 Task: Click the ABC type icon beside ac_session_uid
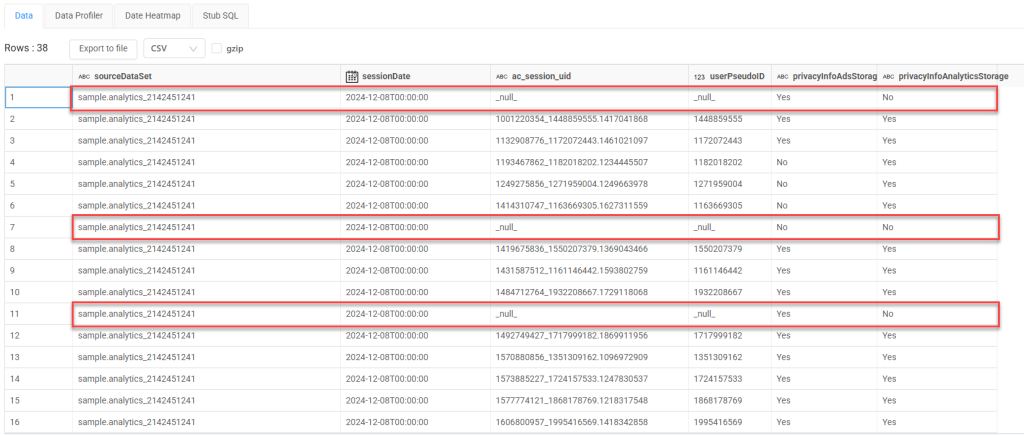pos(502,76)
